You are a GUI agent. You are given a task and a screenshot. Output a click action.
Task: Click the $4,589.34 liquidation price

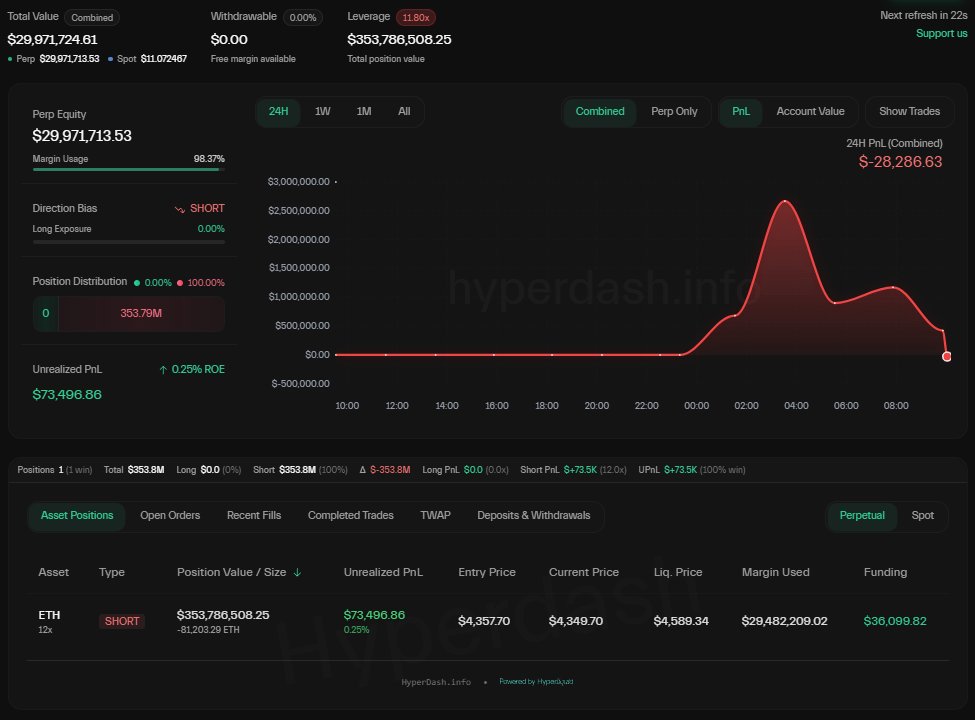tap(681, 621)
